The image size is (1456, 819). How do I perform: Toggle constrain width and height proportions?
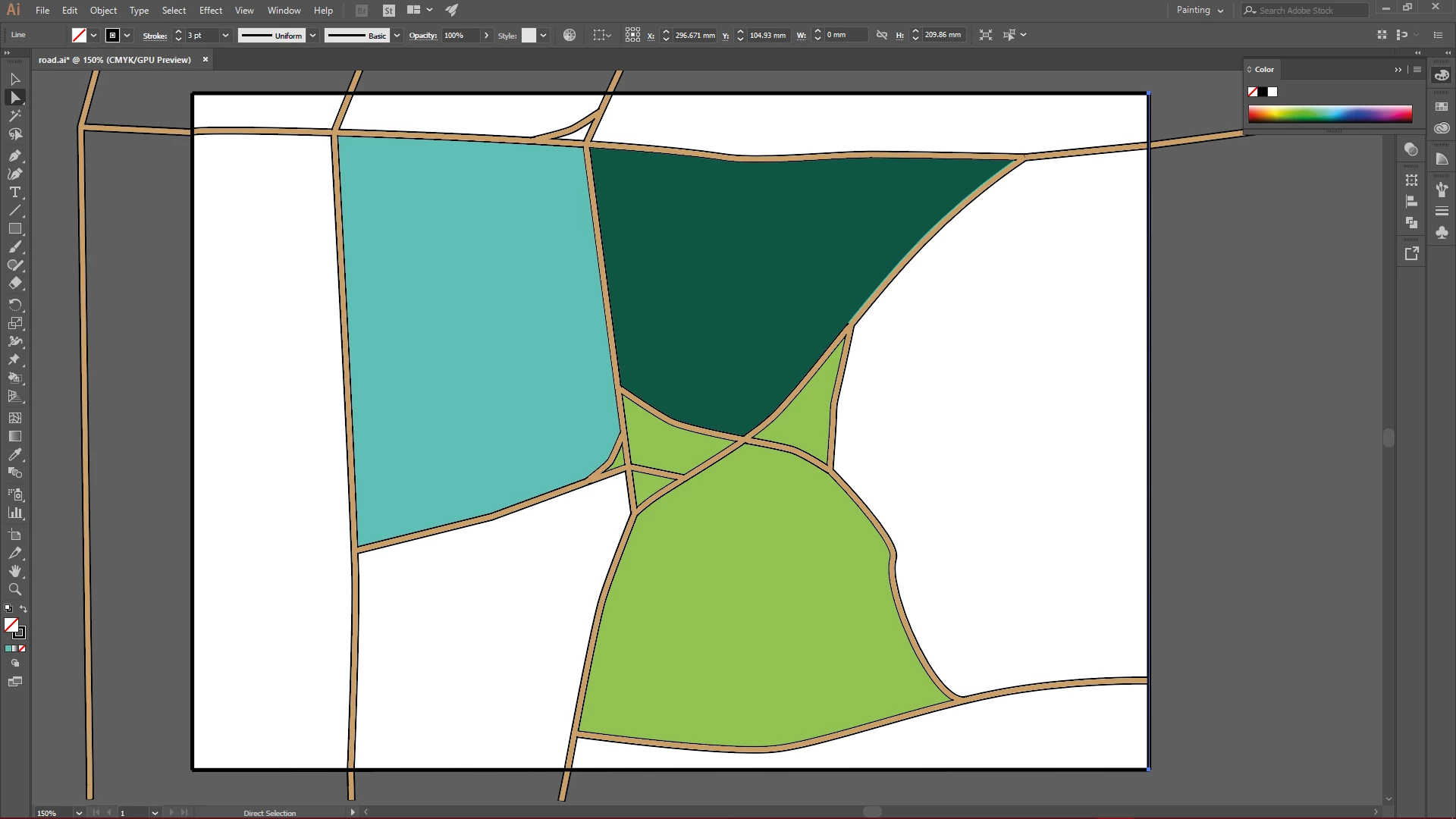click(881, 35)
